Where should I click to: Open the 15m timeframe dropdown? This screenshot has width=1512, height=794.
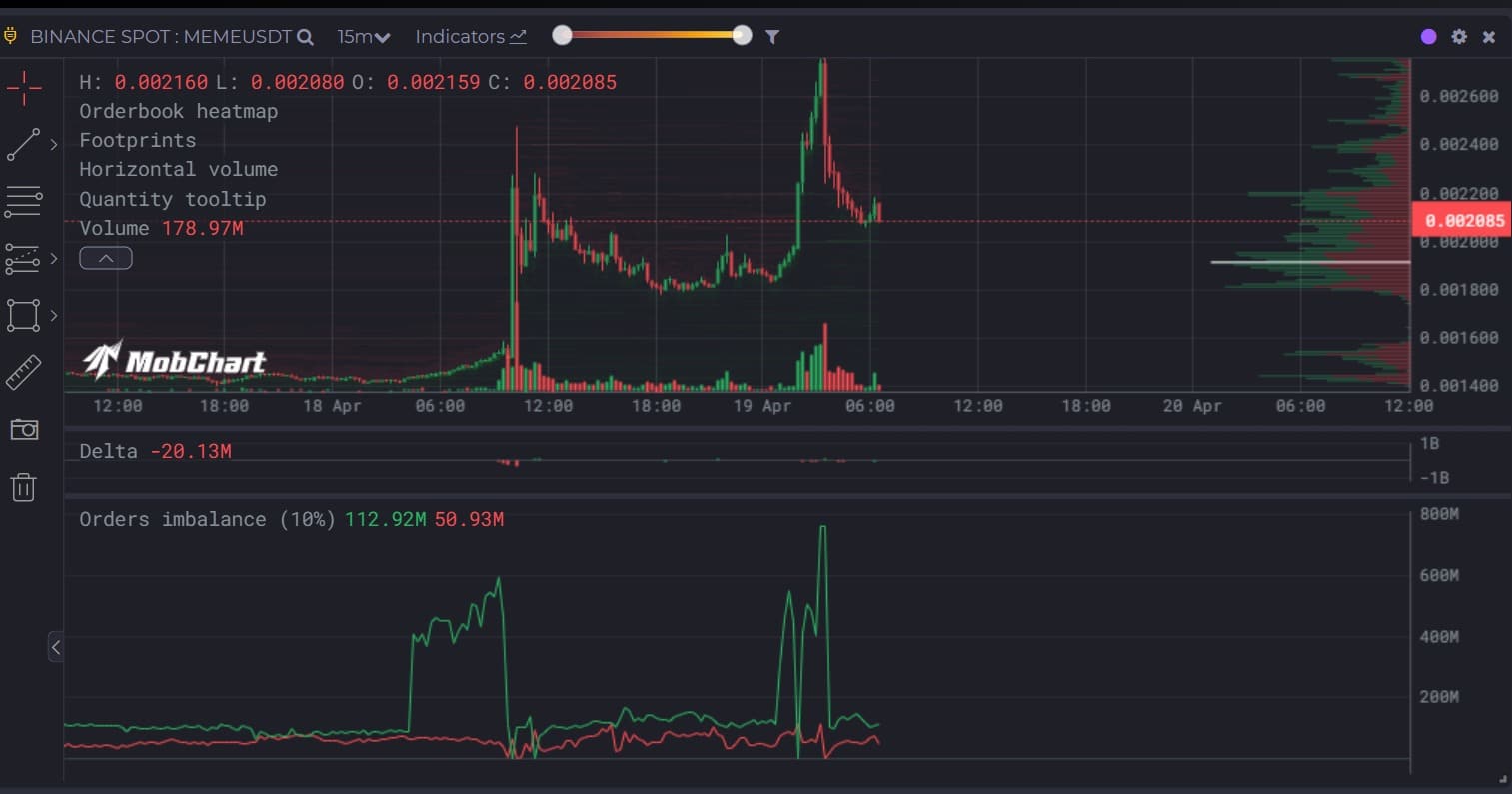(363, 37)
